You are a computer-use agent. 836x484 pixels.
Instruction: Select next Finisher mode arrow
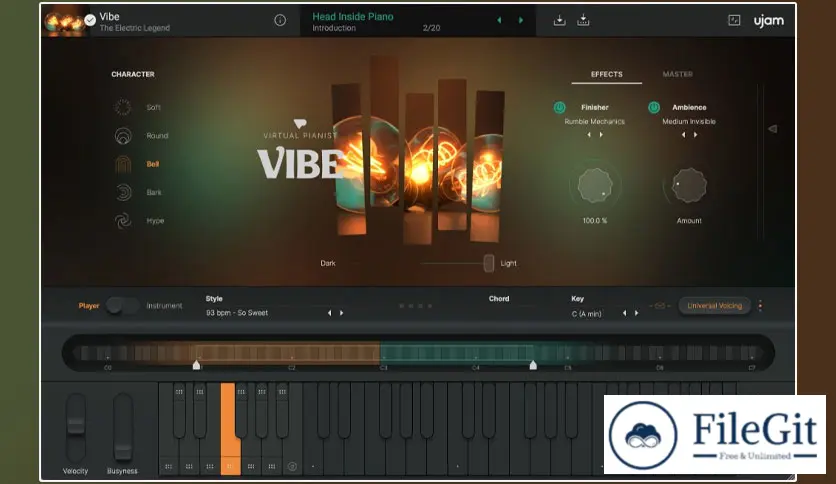coord(601,135)
